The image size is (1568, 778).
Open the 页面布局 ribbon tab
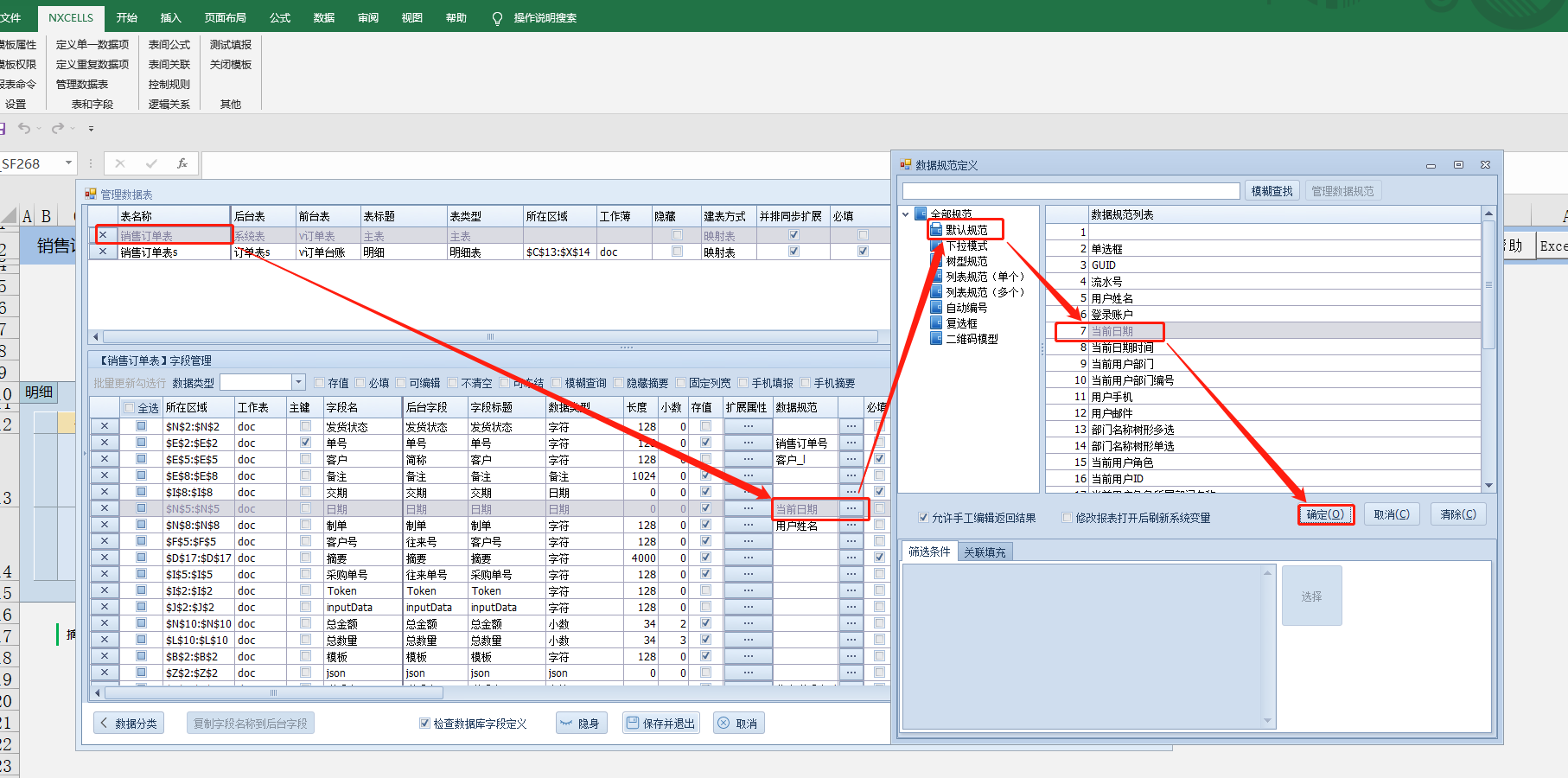[225, 17]
